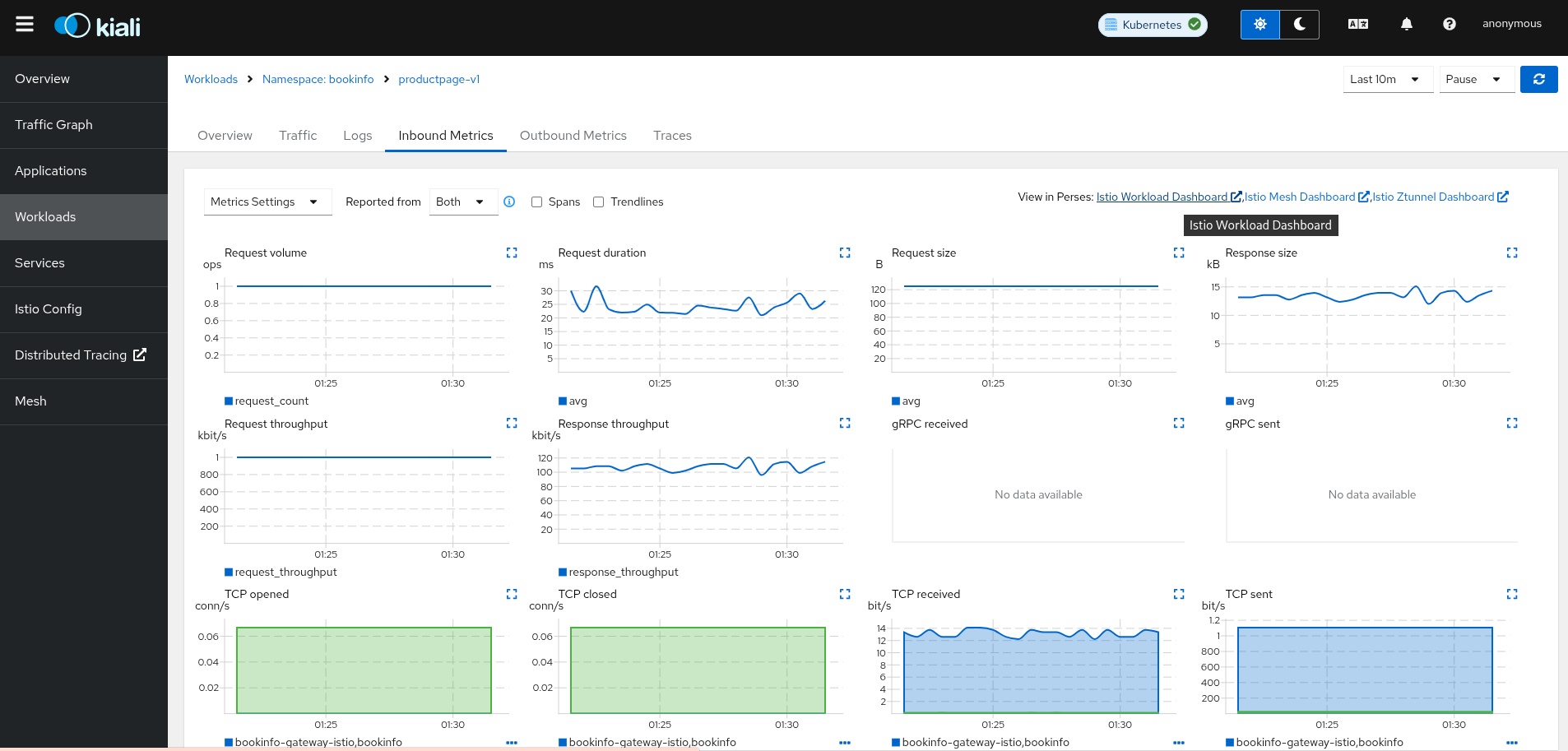Enable the Spans checkbox
Viewport: 1568px width, 751px height.
[537, 202]
